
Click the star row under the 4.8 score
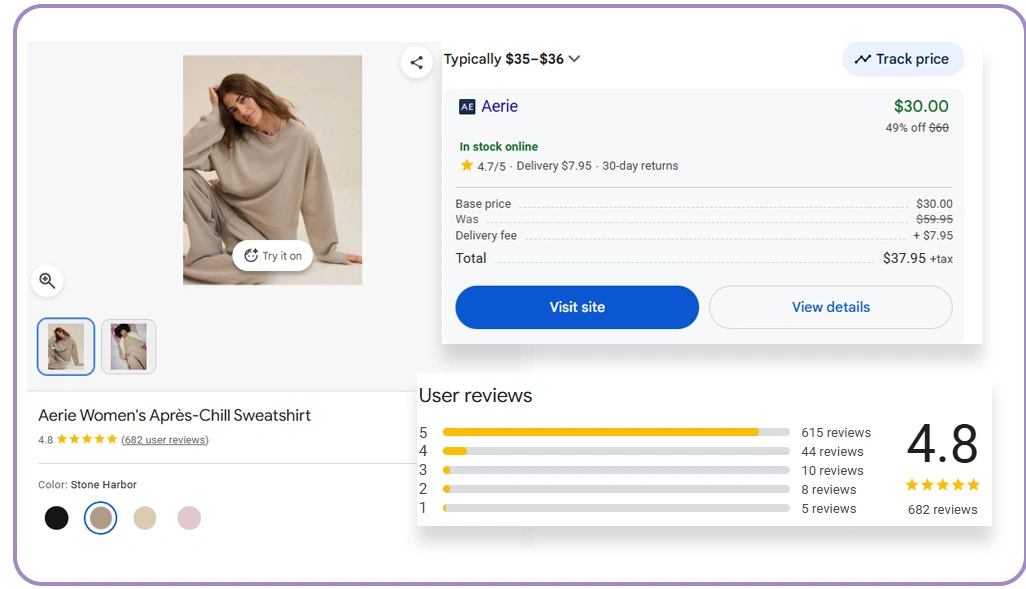pyautogui.click(x=941, y=484)
